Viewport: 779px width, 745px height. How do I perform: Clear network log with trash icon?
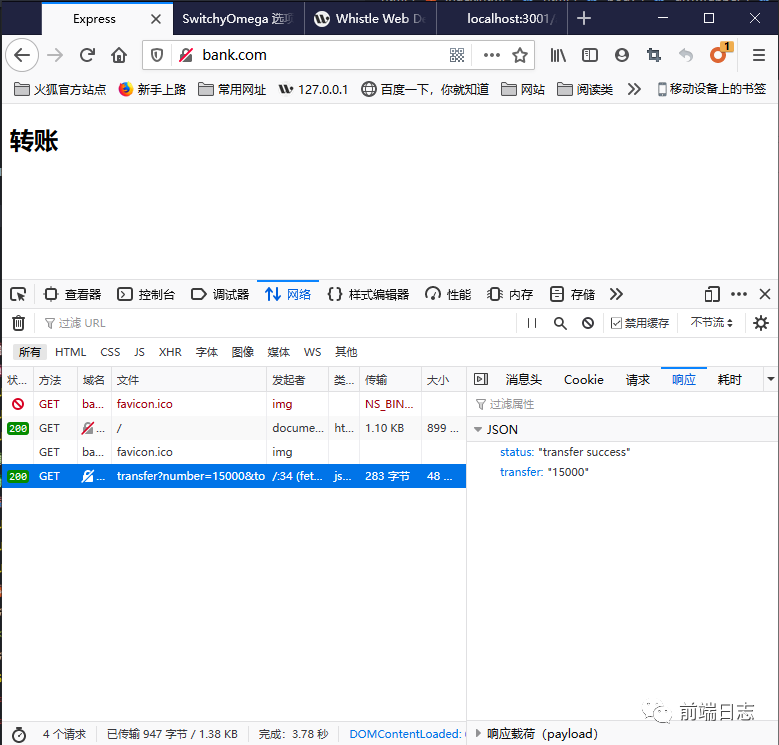18,323
